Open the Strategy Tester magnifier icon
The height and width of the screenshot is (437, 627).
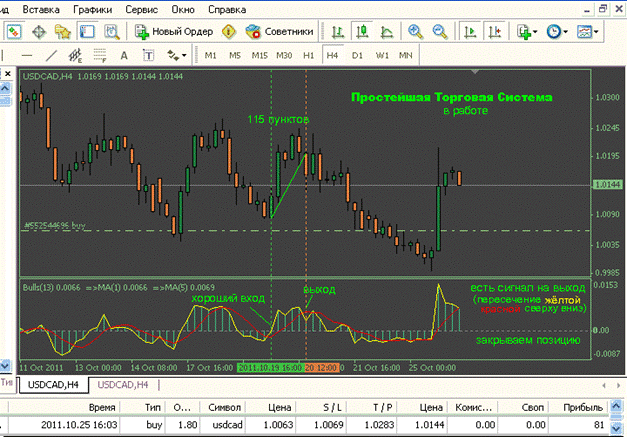click(x=112, y=32)
